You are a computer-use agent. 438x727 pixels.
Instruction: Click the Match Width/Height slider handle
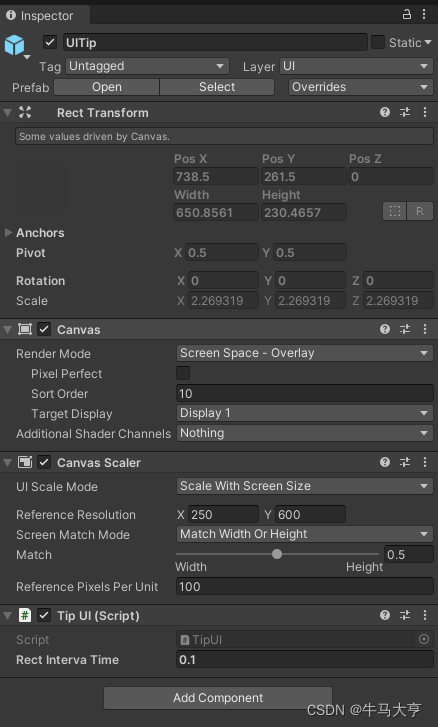point(277,554)
